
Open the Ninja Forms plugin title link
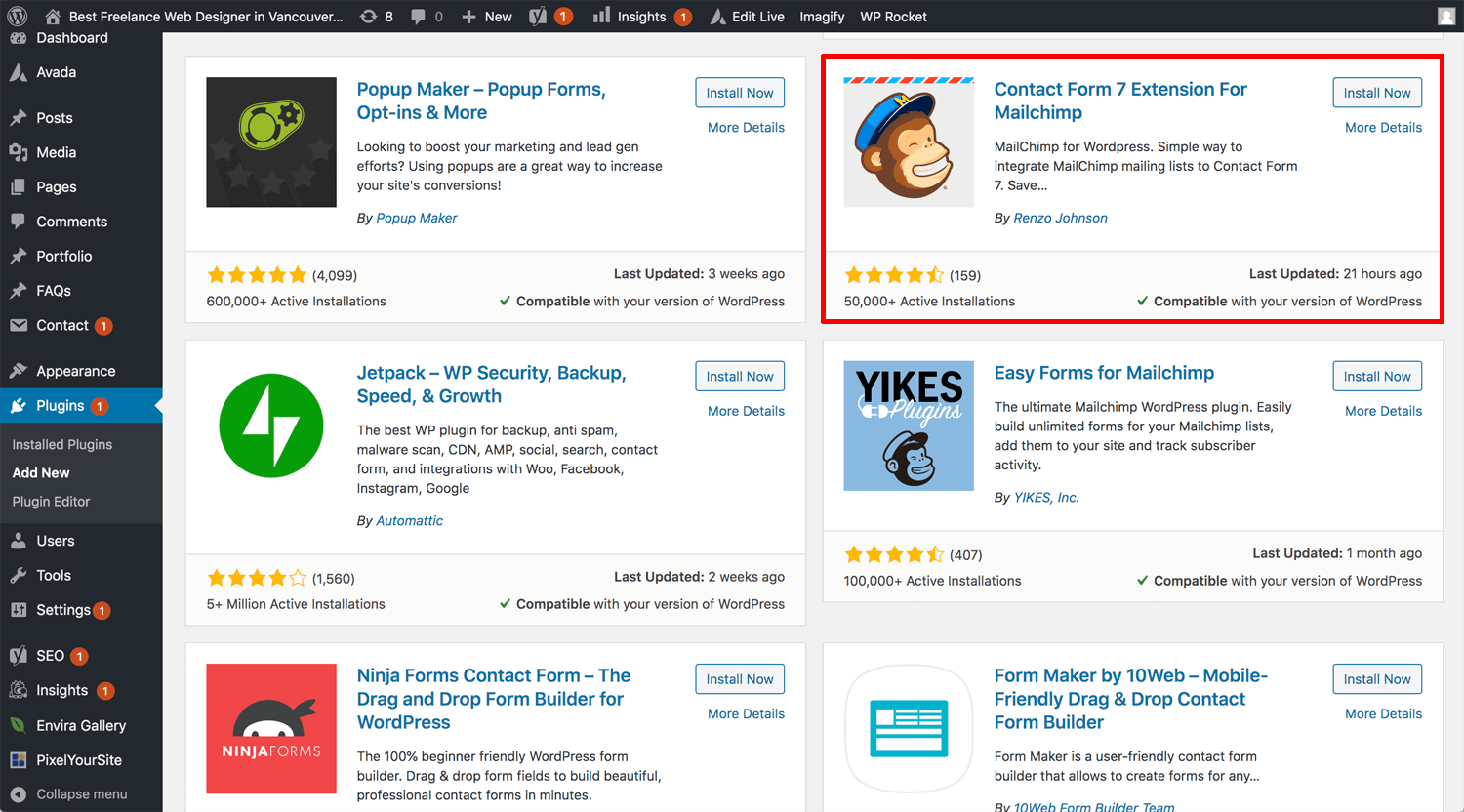click(x=494, y=699)
